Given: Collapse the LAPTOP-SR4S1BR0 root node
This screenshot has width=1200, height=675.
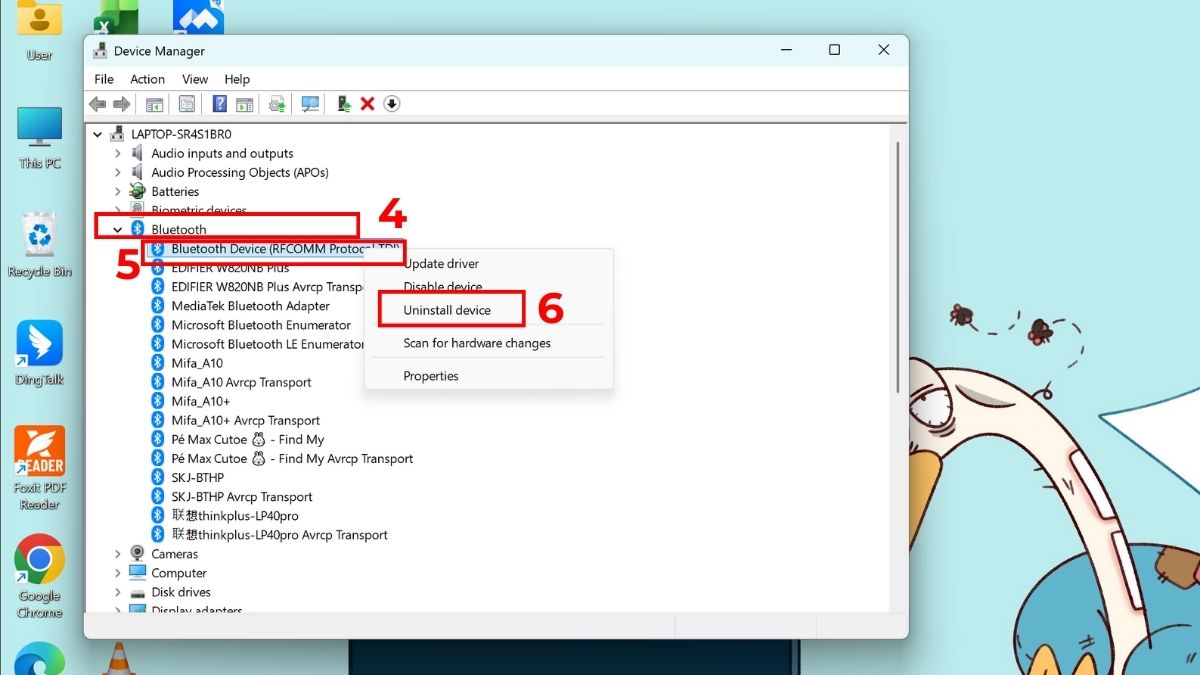Looking at the screenshot, I should point(98,134).
